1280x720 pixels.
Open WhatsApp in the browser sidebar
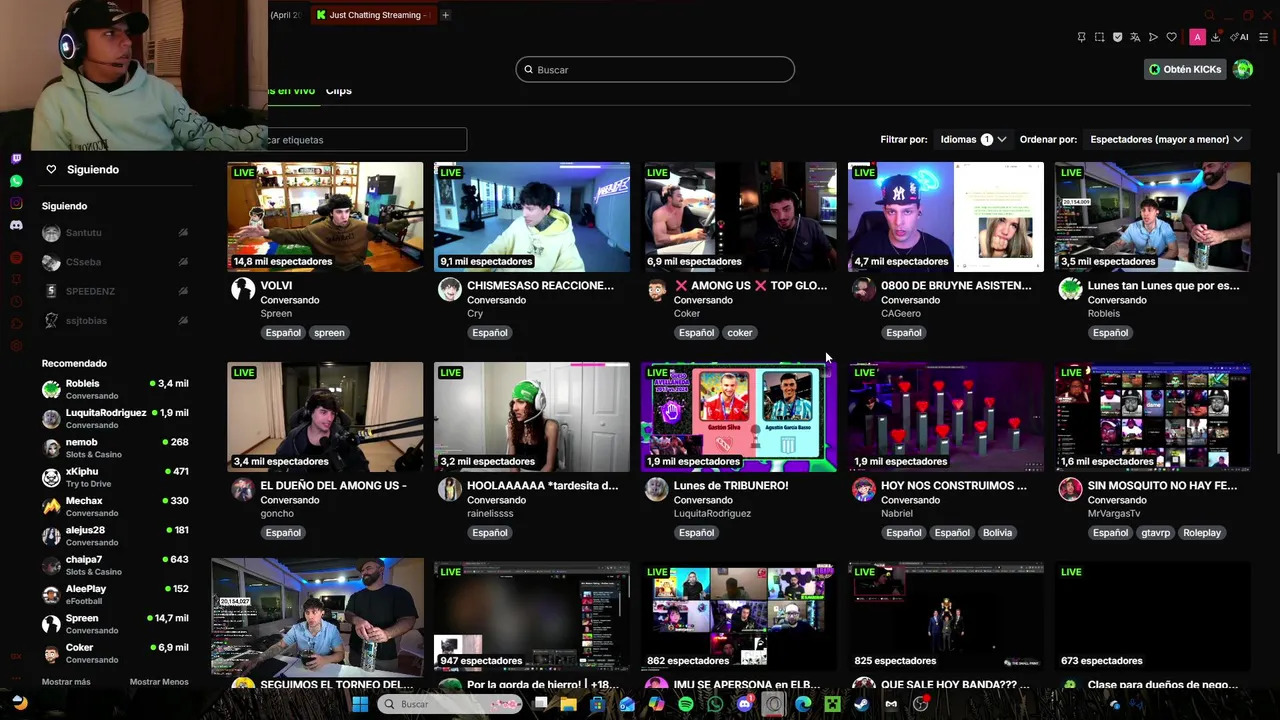coord(16,181)
